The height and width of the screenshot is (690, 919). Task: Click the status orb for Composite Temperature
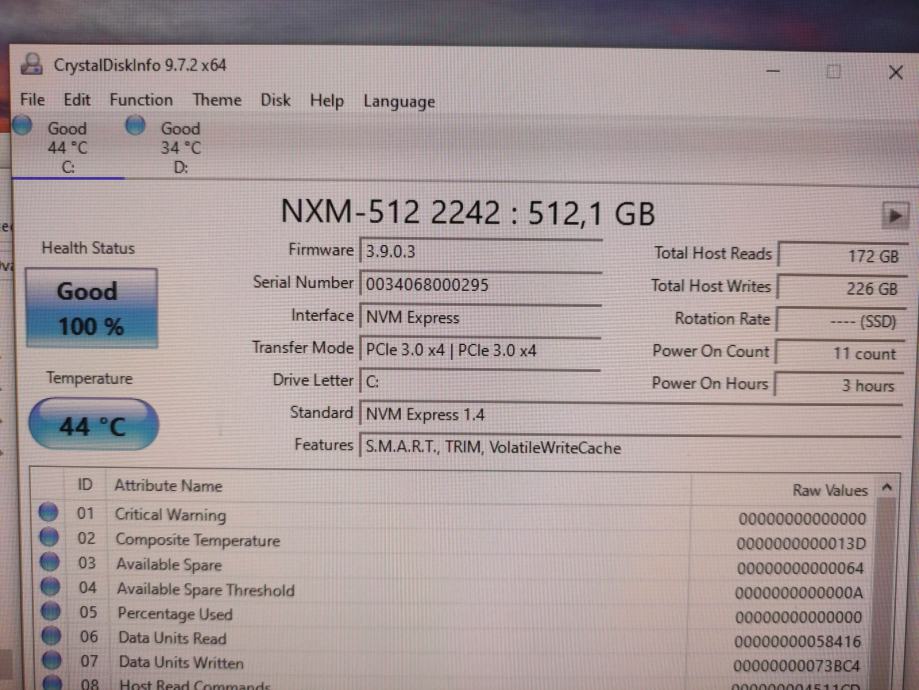pos(49,536)
